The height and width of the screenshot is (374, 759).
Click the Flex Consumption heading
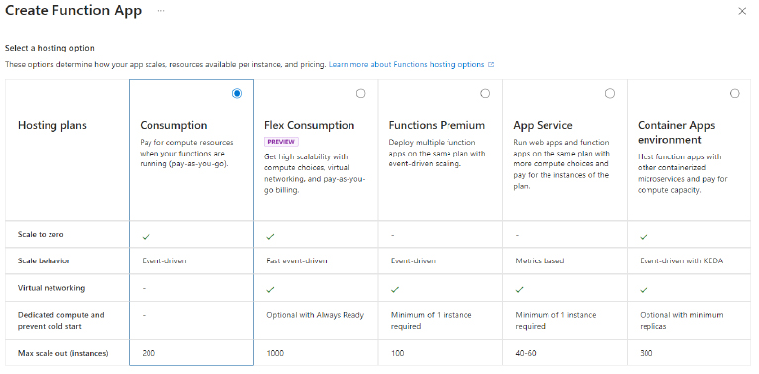[309, 125]
